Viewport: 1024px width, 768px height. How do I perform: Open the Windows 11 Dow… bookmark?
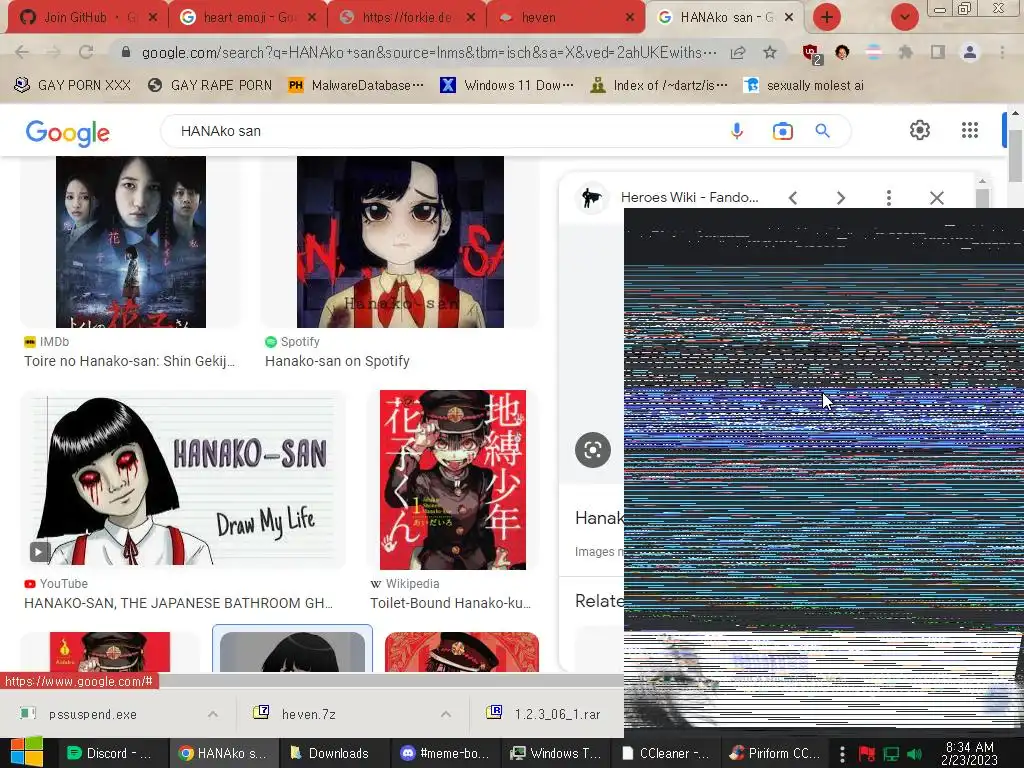coord(507,86)
